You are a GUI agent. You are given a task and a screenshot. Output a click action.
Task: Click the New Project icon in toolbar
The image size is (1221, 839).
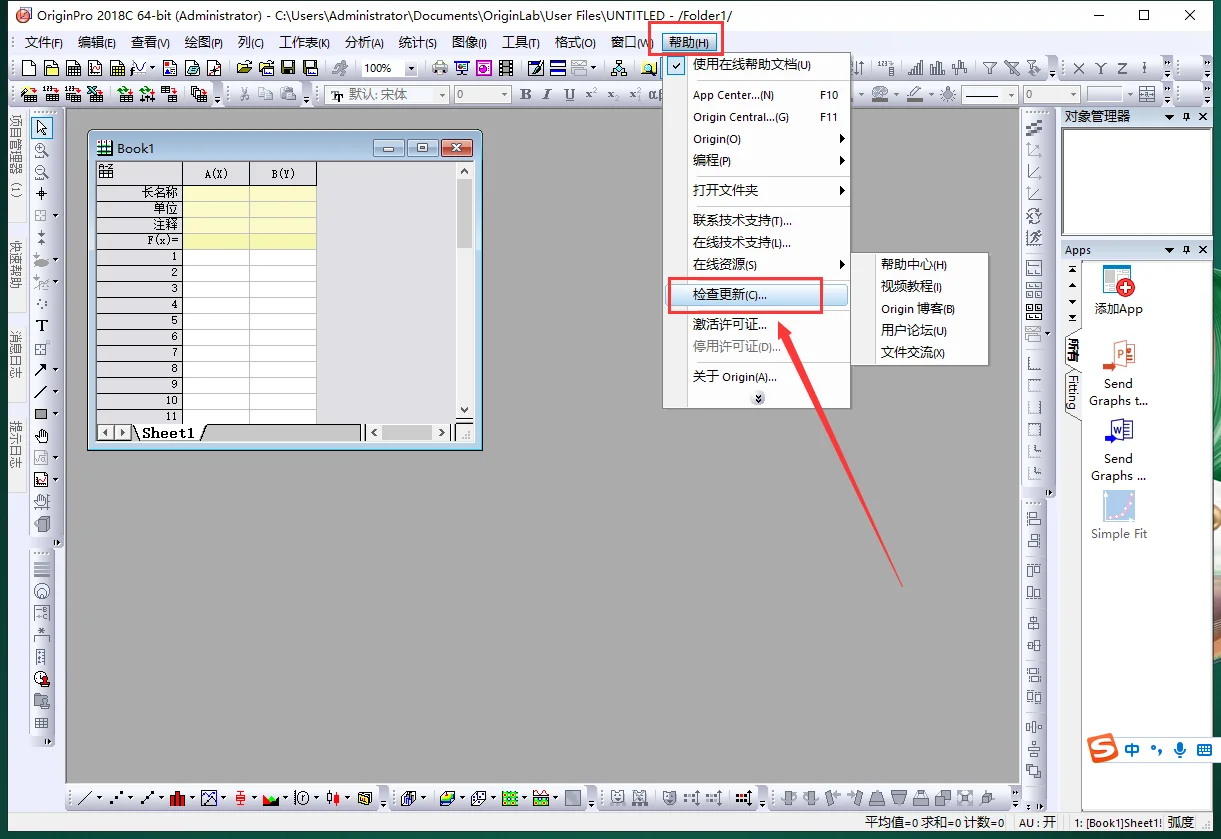(x=28, y=68)
